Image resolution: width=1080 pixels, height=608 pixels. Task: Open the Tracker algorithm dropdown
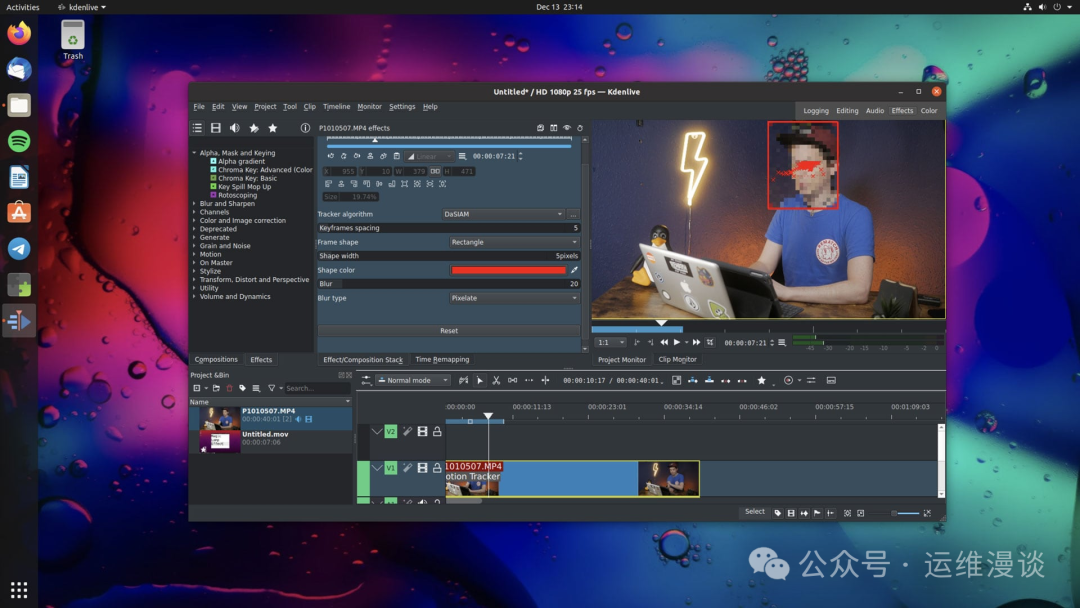pyautogui.click(x=504, y=214)
